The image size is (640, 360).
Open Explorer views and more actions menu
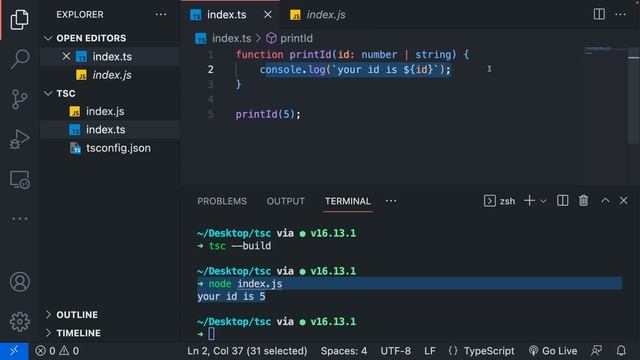pos(161,14)
